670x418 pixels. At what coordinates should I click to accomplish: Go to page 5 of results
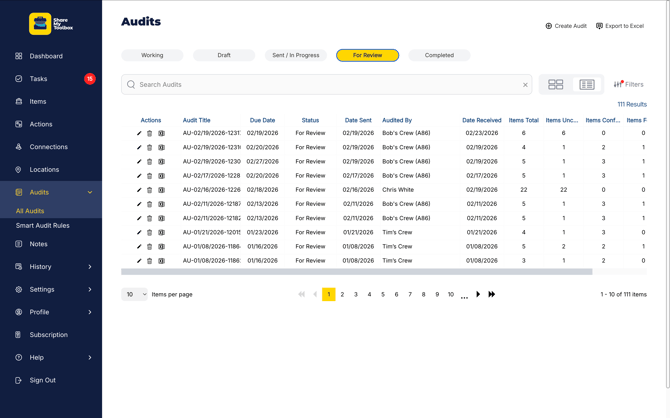(x=383, y=294)
